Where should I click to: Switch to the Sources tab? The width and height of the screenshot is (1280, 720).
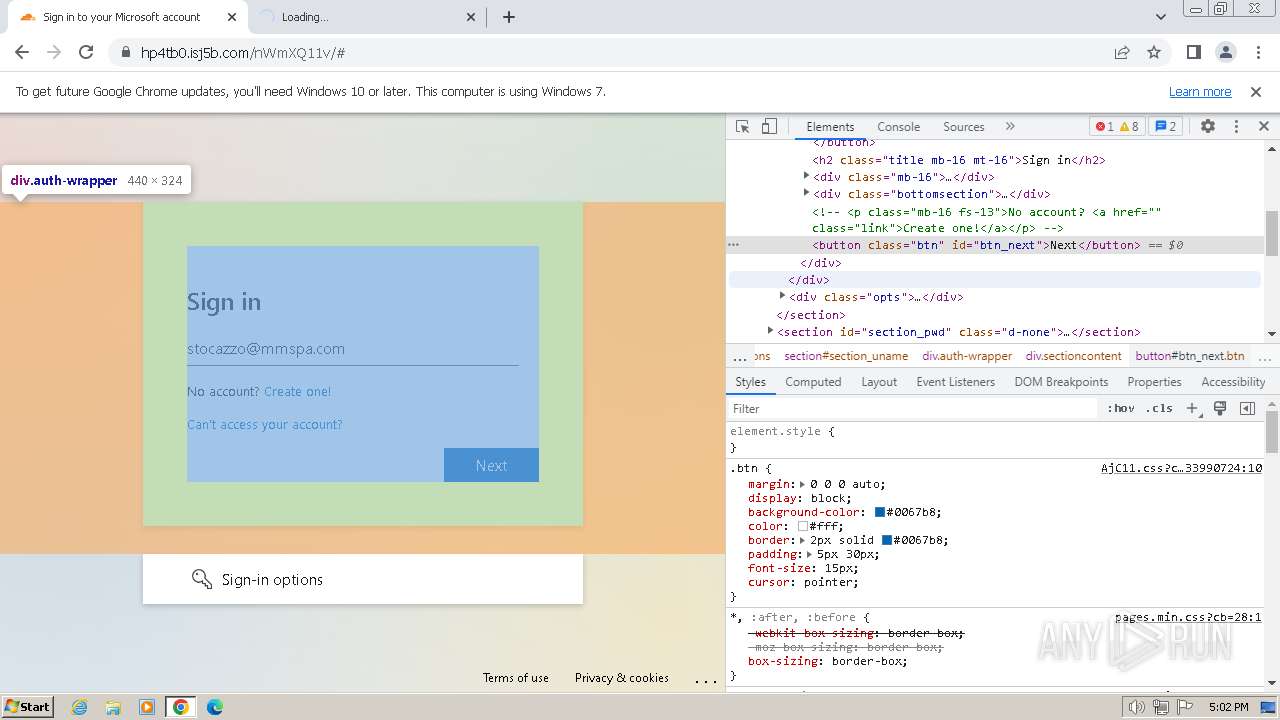click(x=964, y=127)
